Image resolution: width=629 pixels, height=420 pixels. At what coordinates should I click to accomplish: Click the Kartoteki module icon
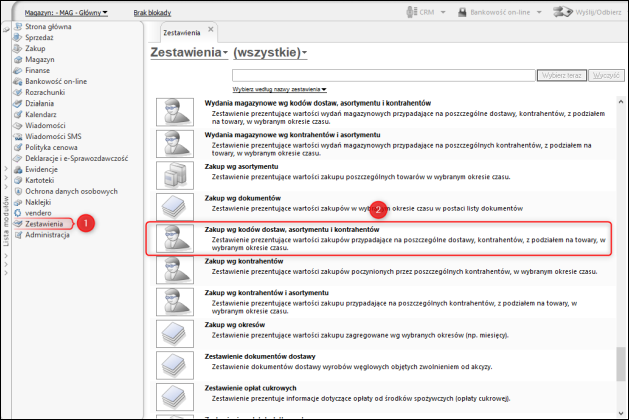(x=18, y=181)
